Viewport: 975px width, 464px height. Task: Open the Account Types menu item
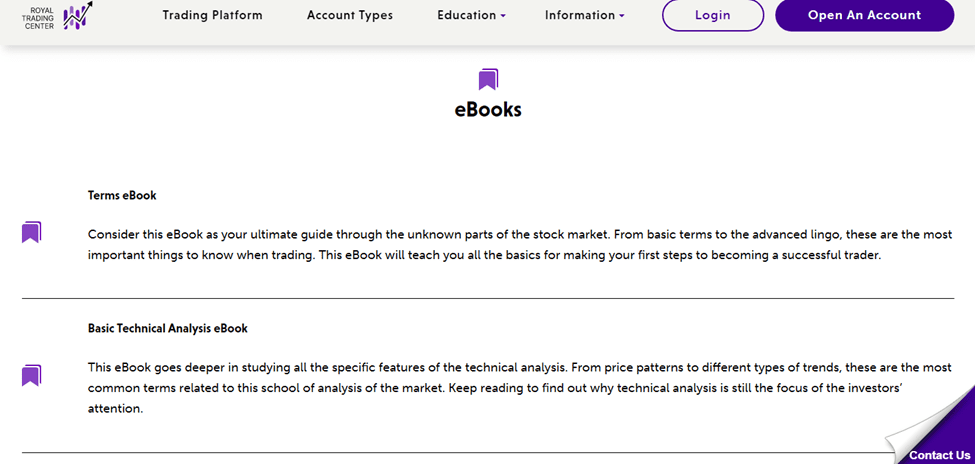350,16
